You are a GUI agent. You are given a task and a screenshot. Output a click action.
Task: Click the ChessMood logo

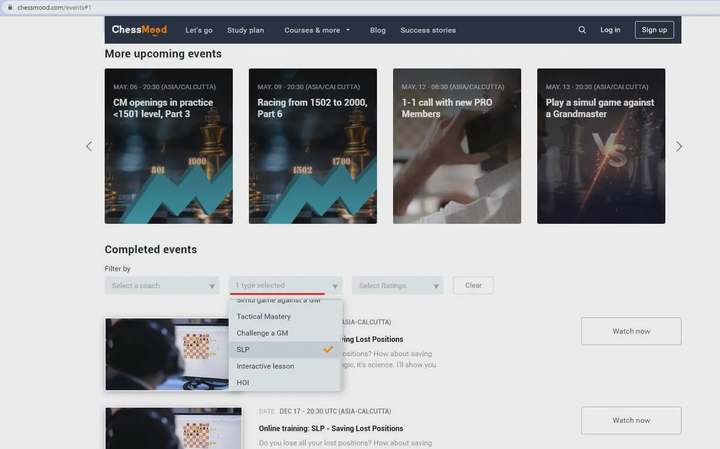pyautogui.click(x=139, y=30)
